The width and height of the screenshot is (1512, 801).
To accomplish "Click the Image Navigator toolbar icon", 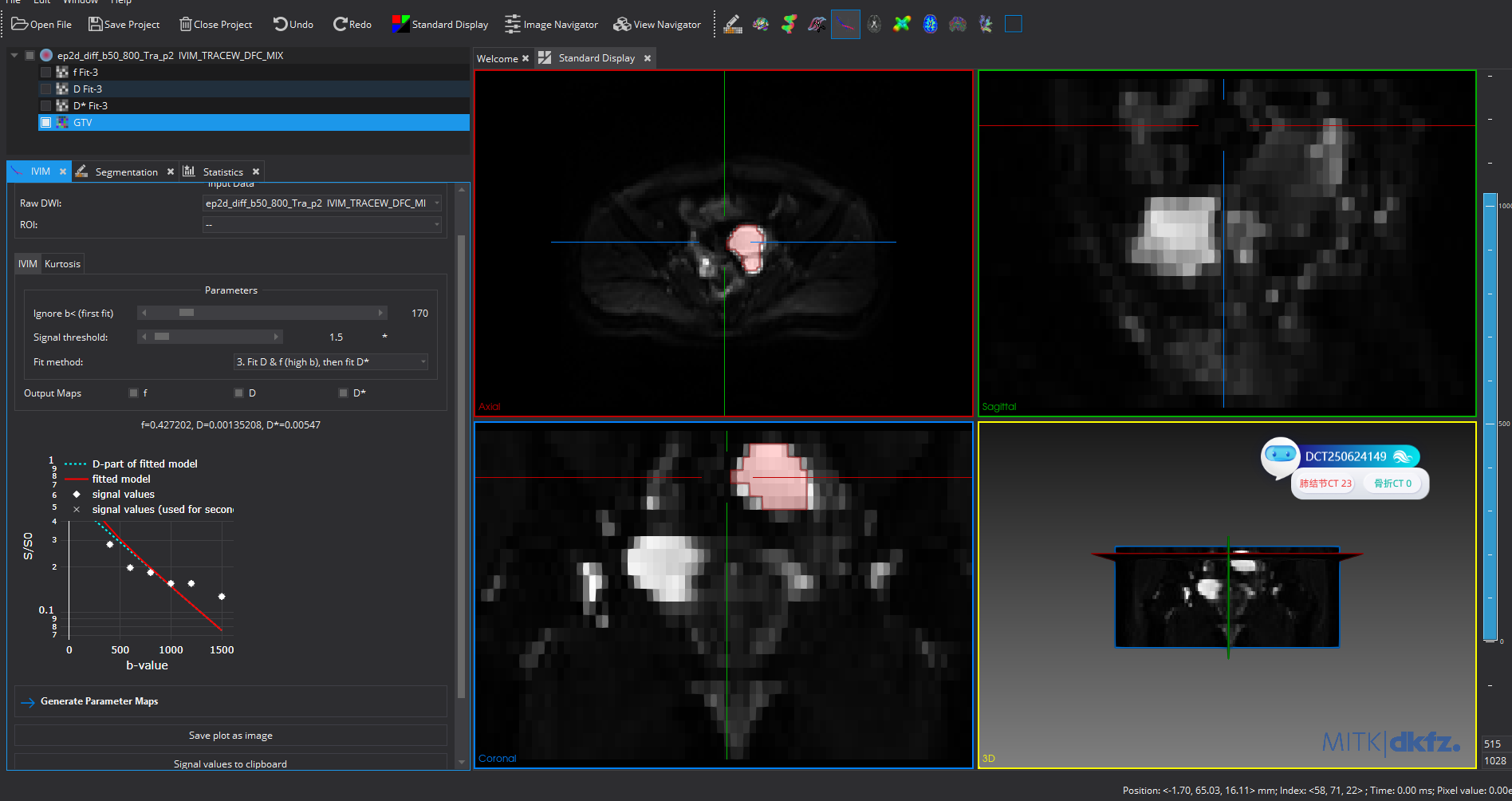I will [551, 25].
